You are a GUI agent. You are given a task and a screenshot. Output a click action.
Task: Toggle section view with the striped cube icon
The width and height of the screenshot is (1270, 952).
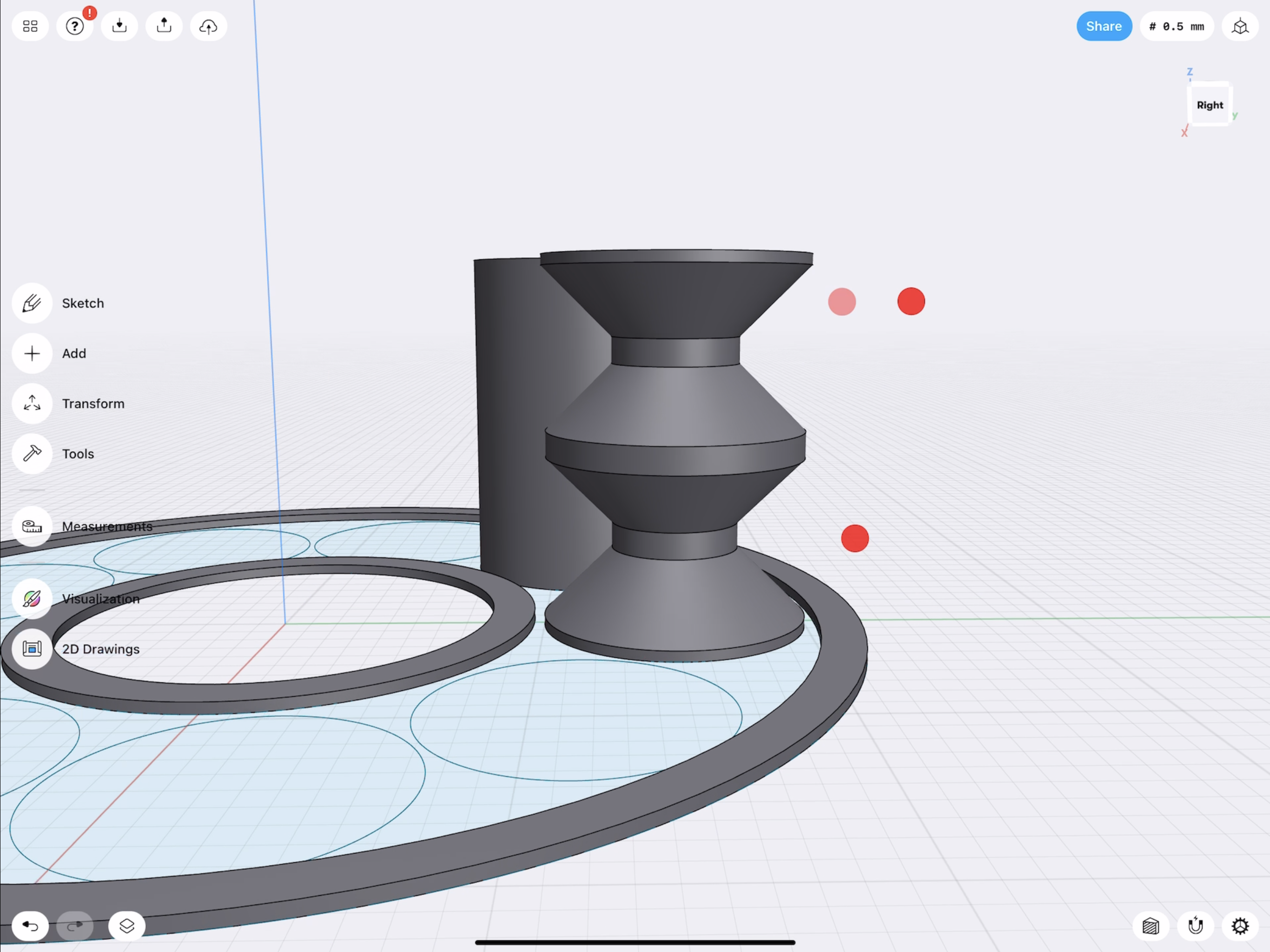1150,926
